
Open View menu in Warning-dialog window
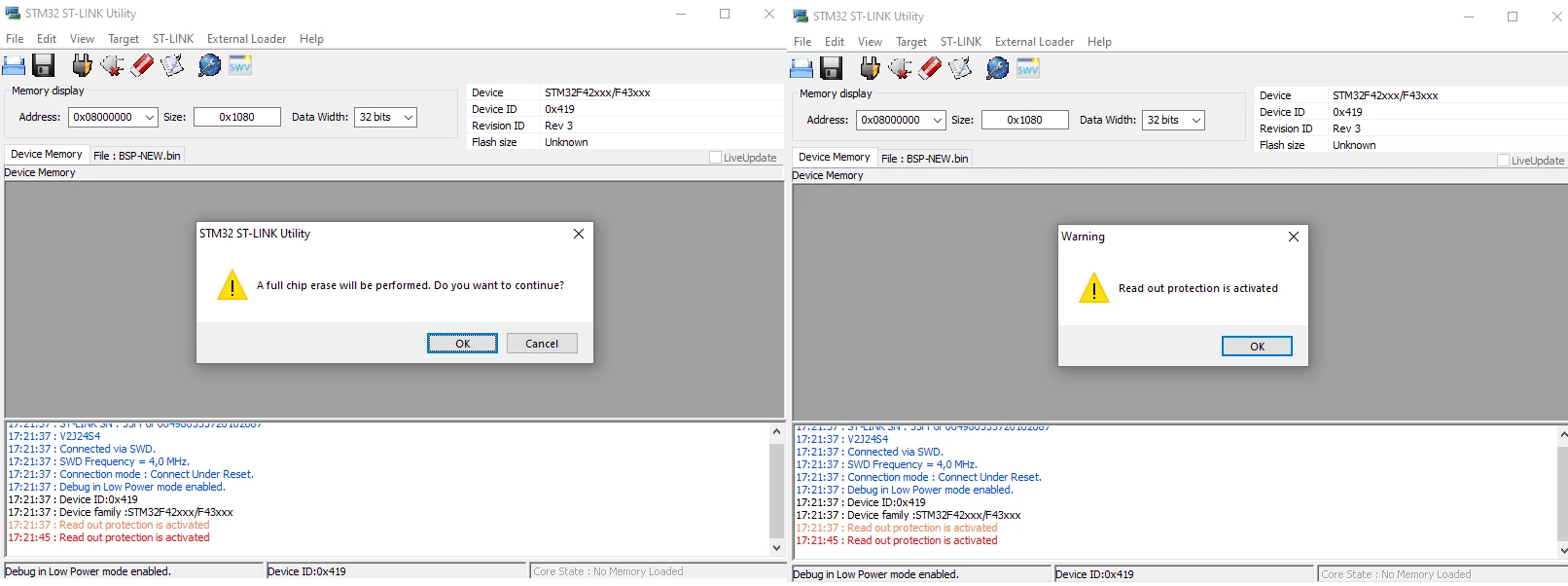click(x=870, y=42)
